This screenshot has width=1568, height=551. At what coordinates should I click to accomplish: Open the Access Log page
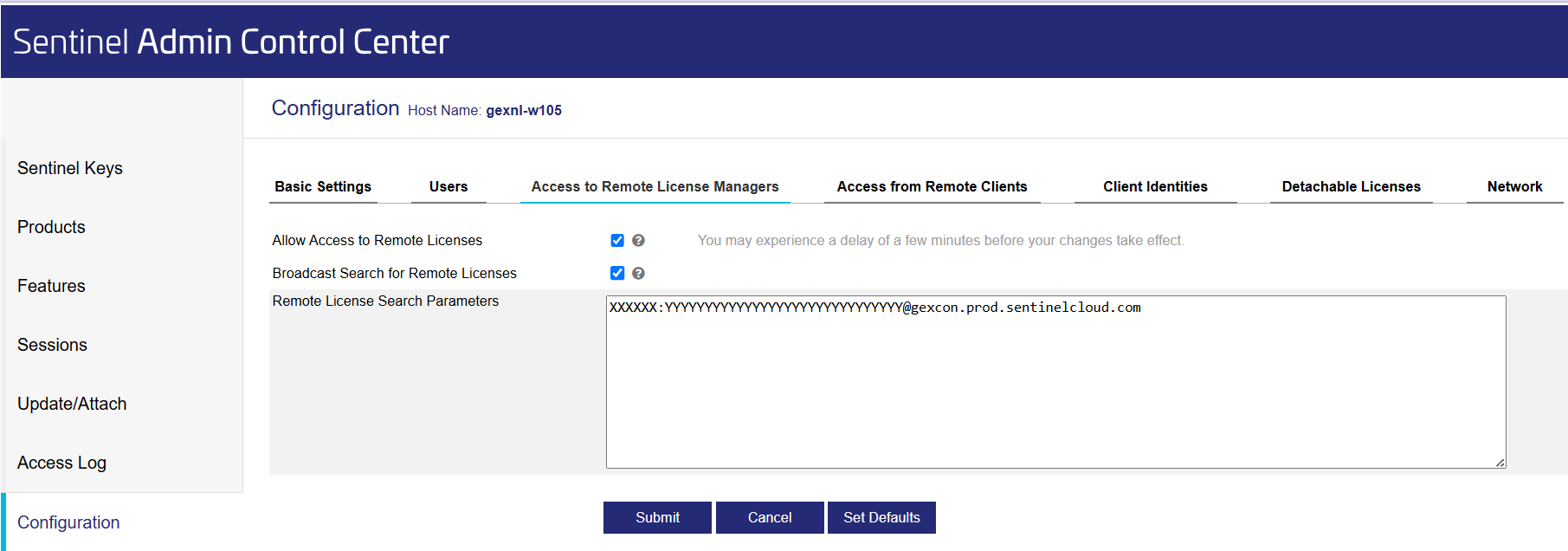point(61,463)
